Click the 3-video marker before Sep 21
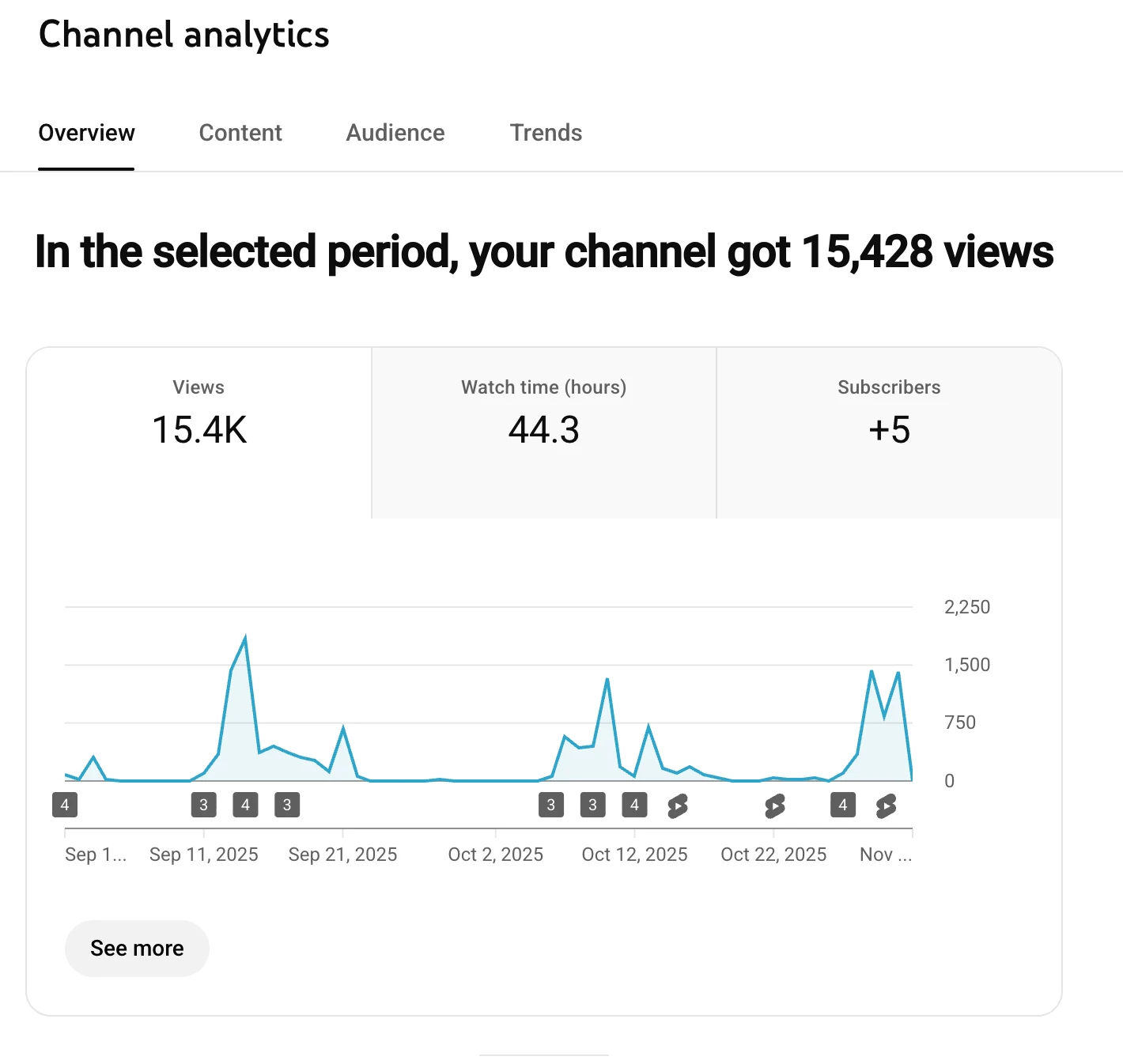 (287, 805)
